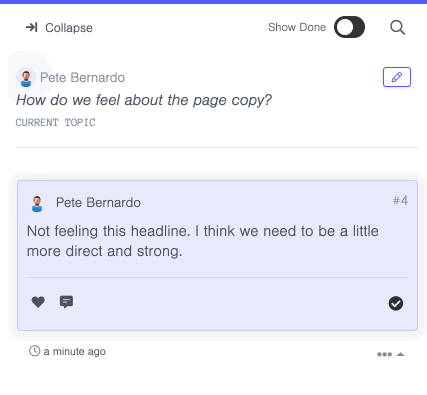
Task: Collapse the comment with the up caret
Action: (x=400, y=354)
